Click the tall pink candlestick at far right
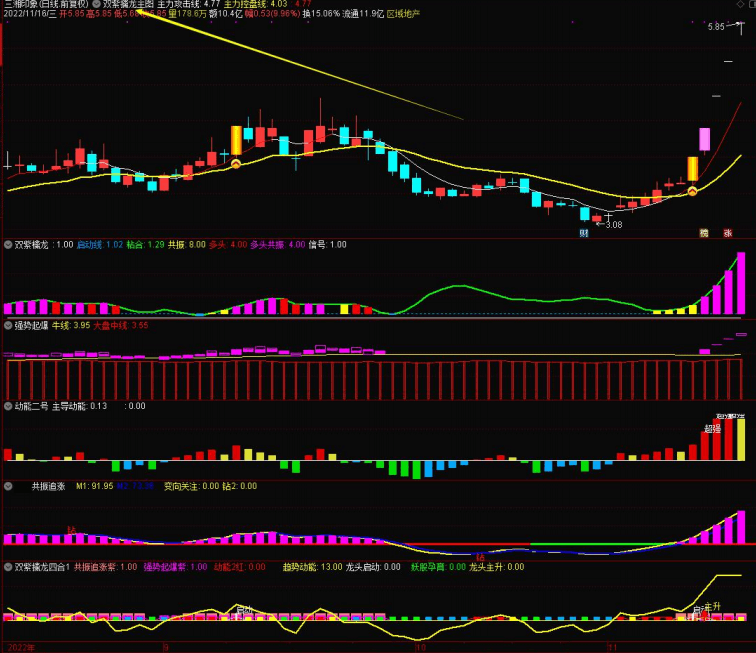The height and width of the screenshot is (653, 756). tap(704, 139)
